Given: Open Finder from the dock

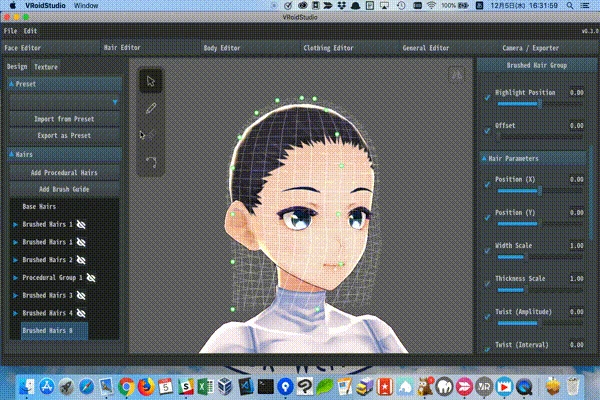Looking at the screenshot, I should pyautogui.click(x=27, y=387).
